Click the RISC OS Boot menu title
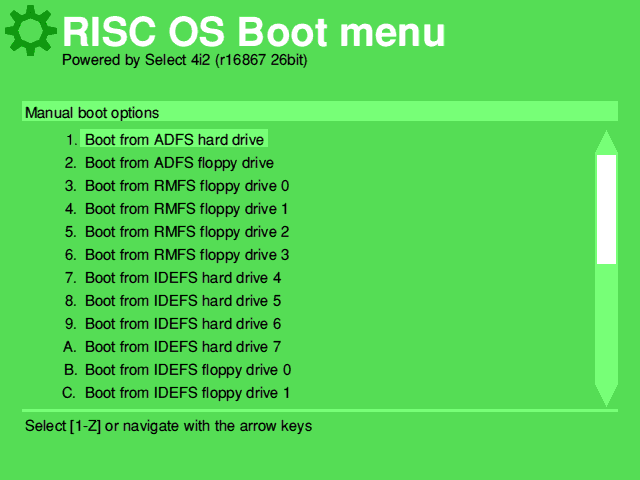 [x=253, y=32]
